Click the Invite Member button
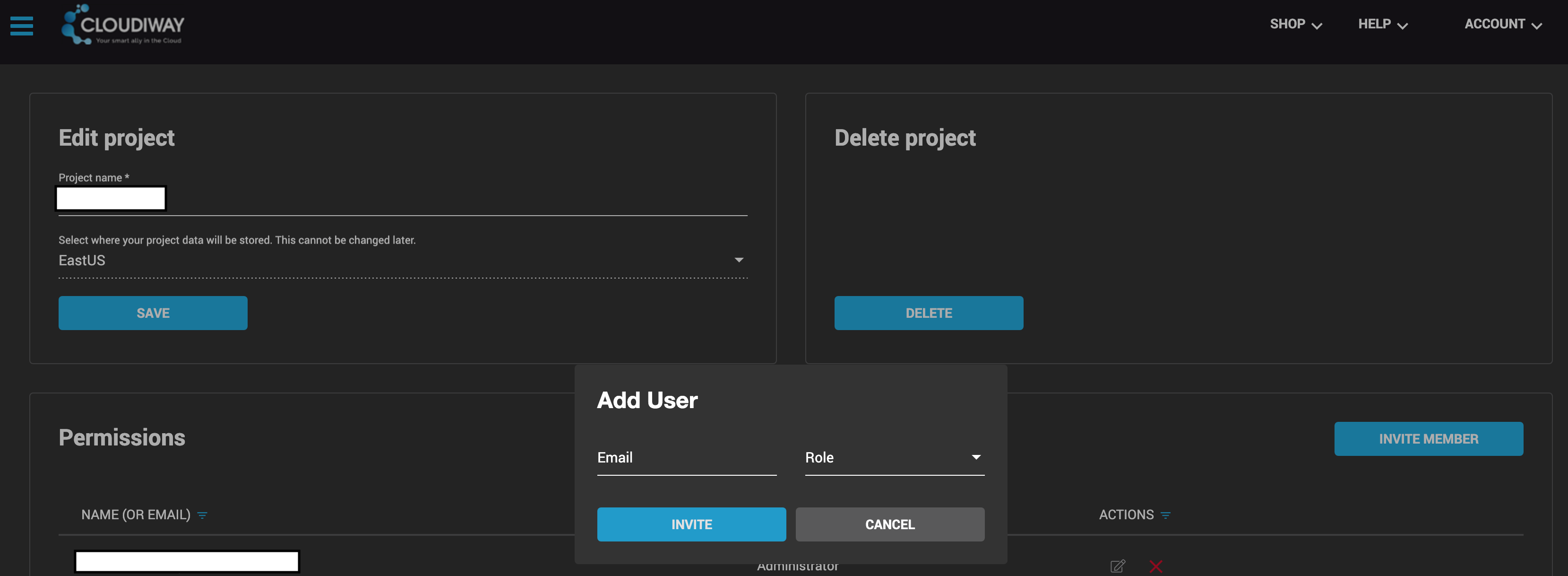 (1428, 439)
